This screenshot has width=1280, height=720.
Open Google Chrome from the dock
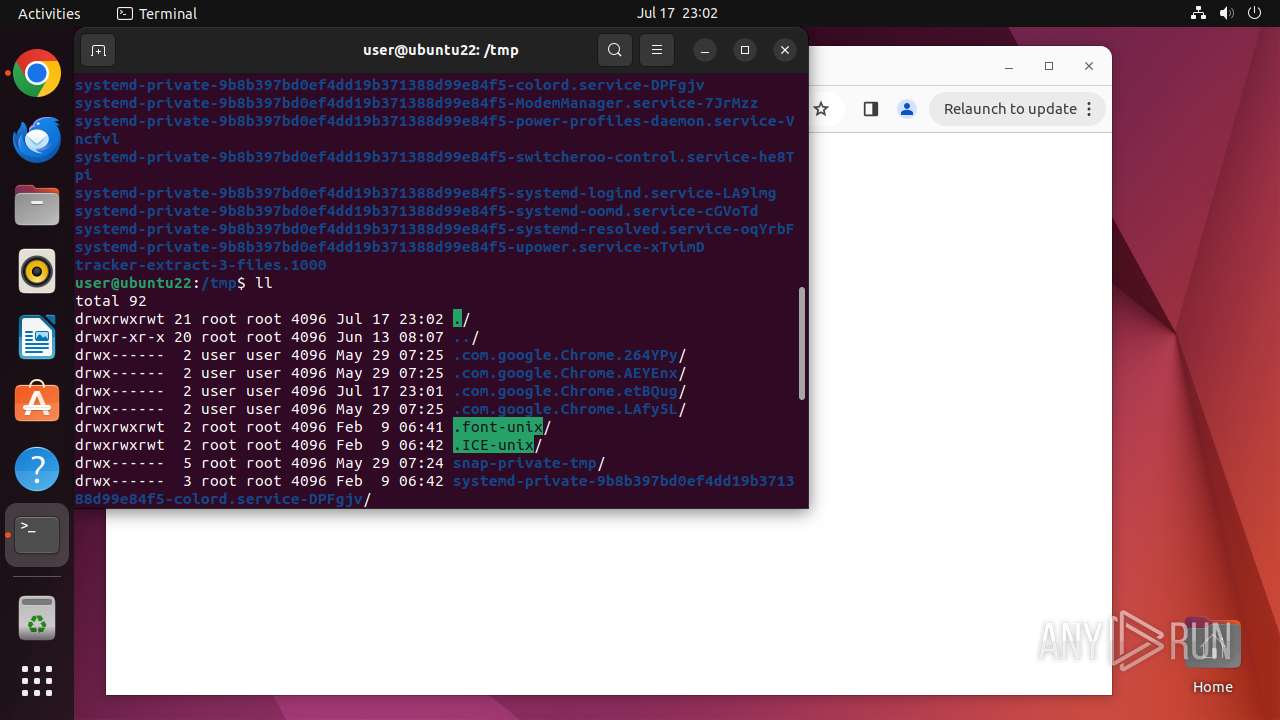coord(37,74)
